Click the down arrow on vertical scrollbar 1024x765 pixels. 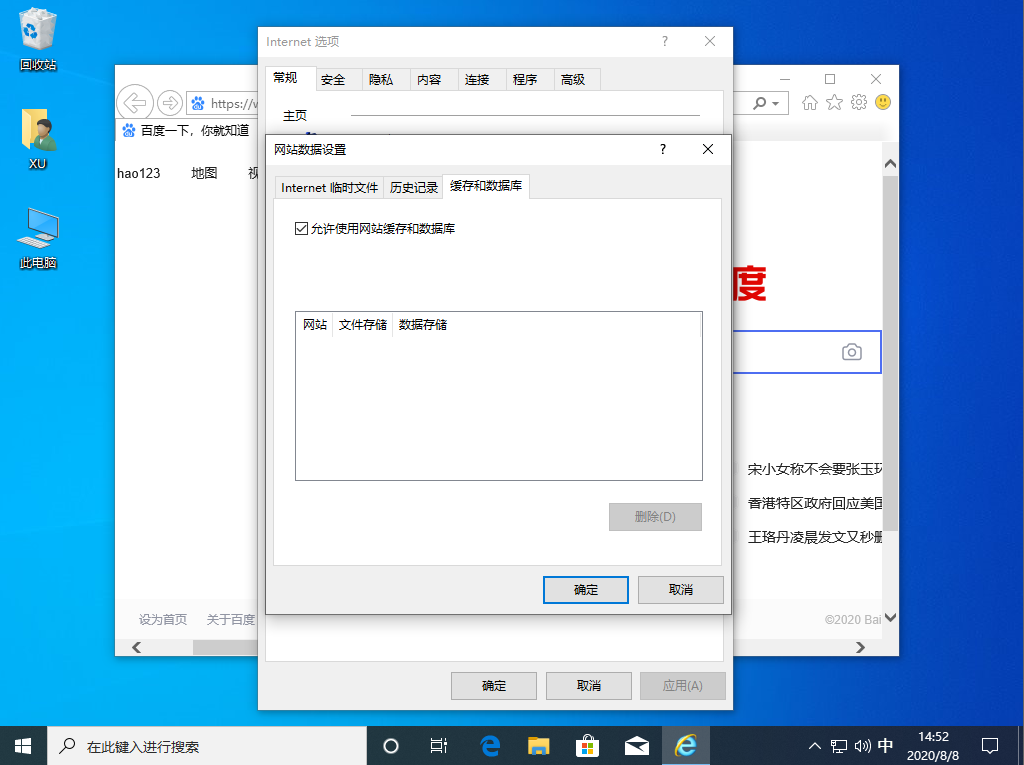[x=889, y=618]
